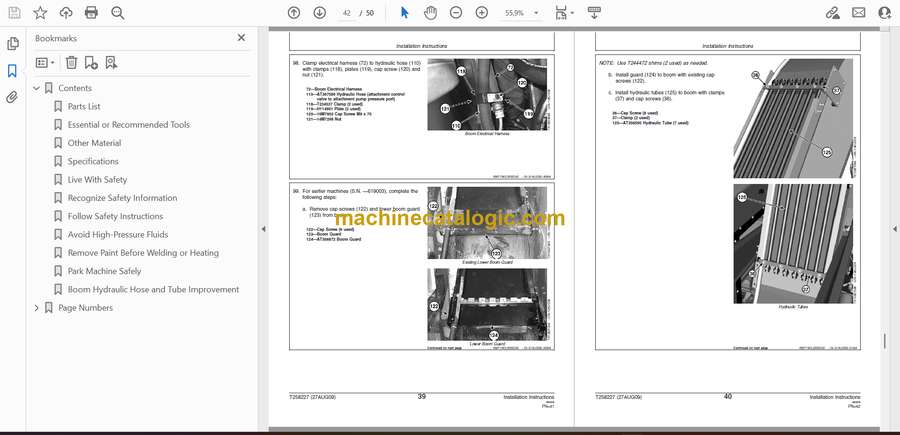Image resolution: width=900 pixels, height=435 pixels.
Task: Select the Hand pan tool
Action: click(430, 13)
